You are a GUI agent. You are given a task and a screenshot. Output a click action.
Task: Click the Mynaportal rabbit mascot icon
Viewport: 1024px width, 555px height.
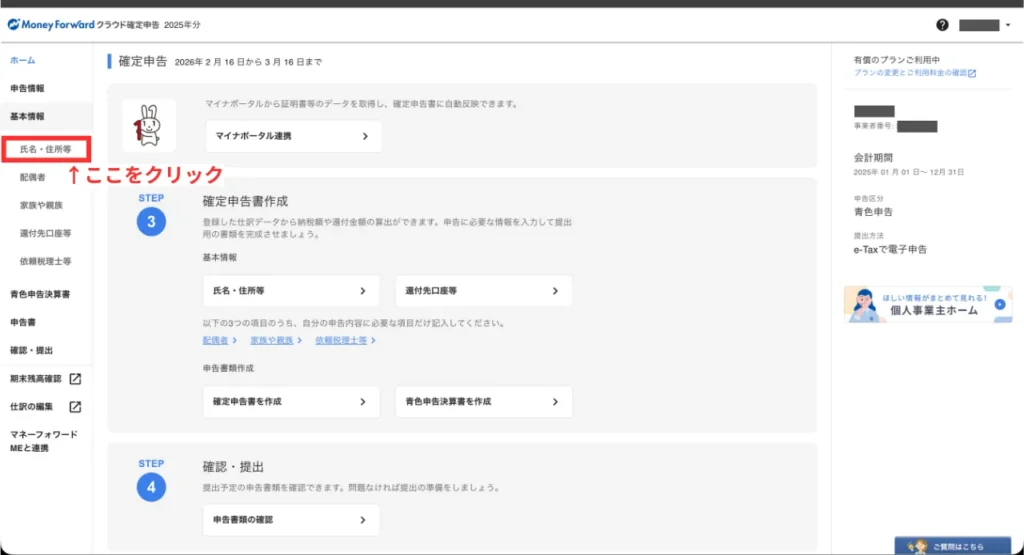click(x=148, y=125)
